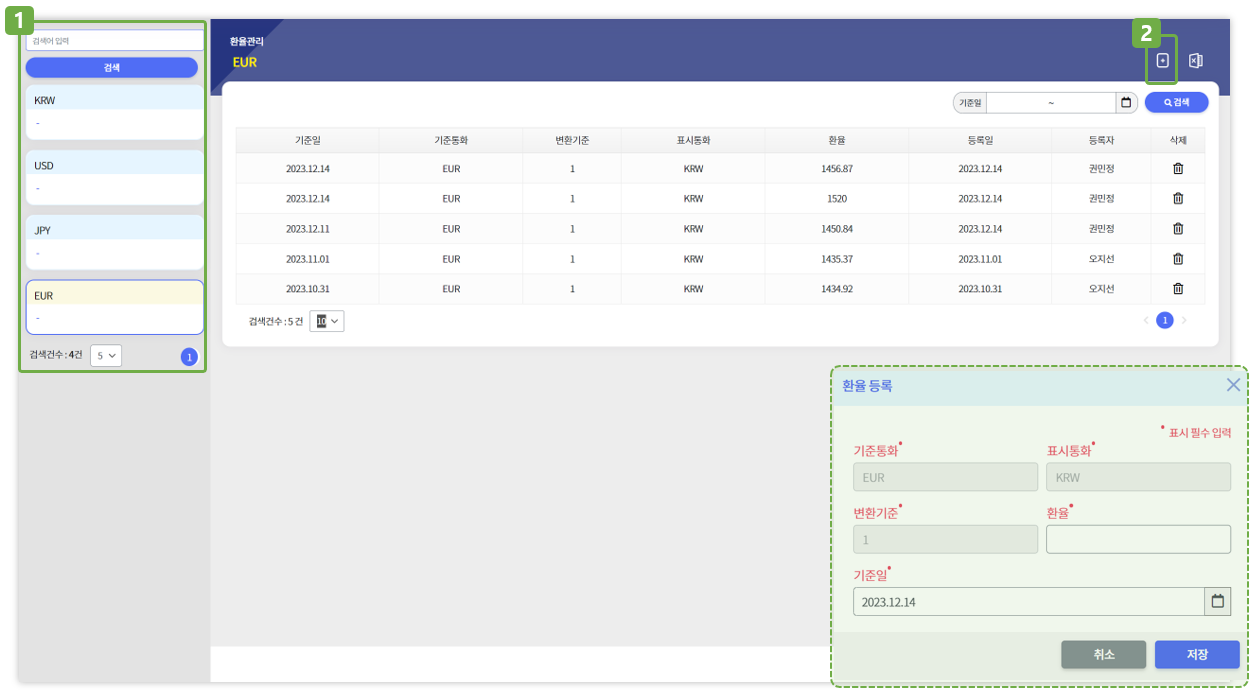Open the calendar icon in the 환율 등록 dialog
The image size is (1249, 691).
(x=1218, y=601)
